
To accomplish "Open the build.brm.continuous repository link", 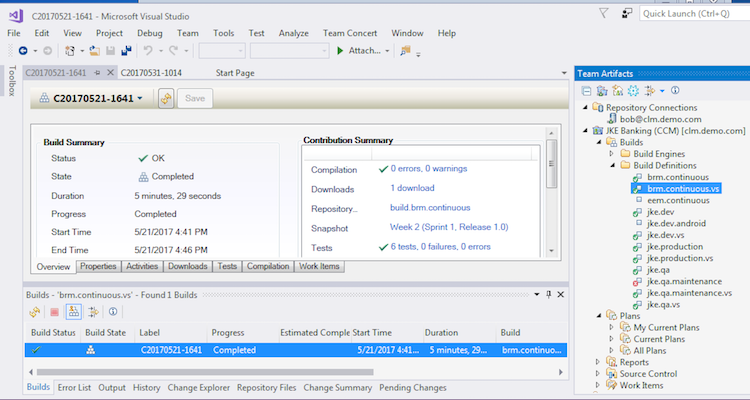I will click(430, 208).
